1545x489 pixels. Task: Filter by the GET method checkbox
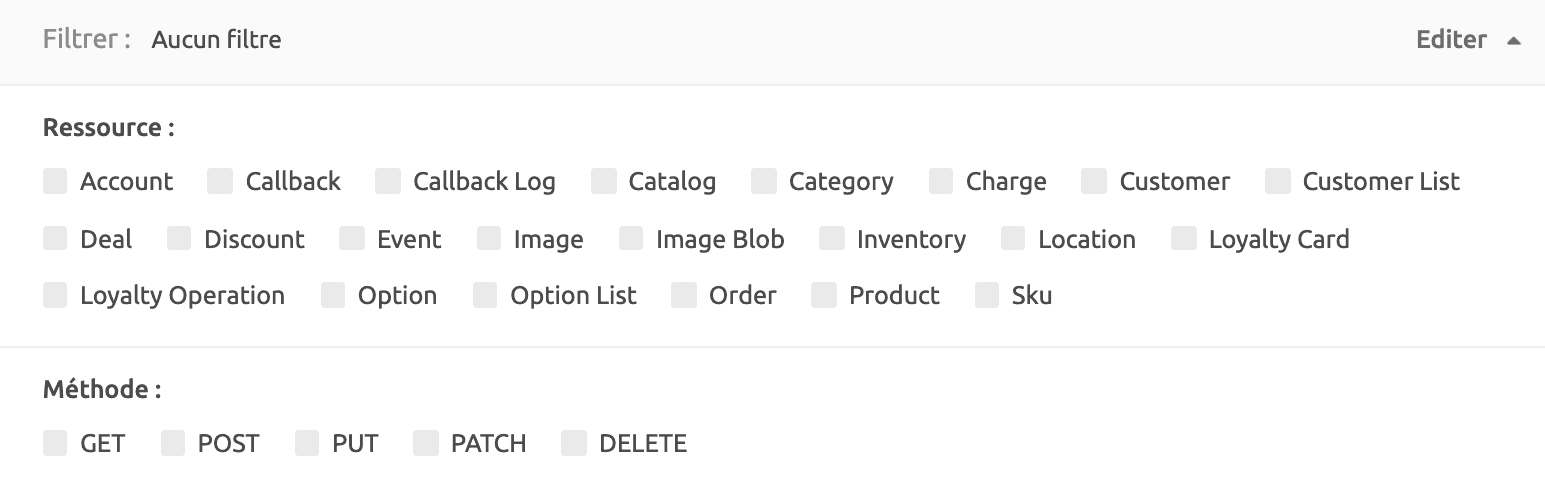(x=55, y=443)
